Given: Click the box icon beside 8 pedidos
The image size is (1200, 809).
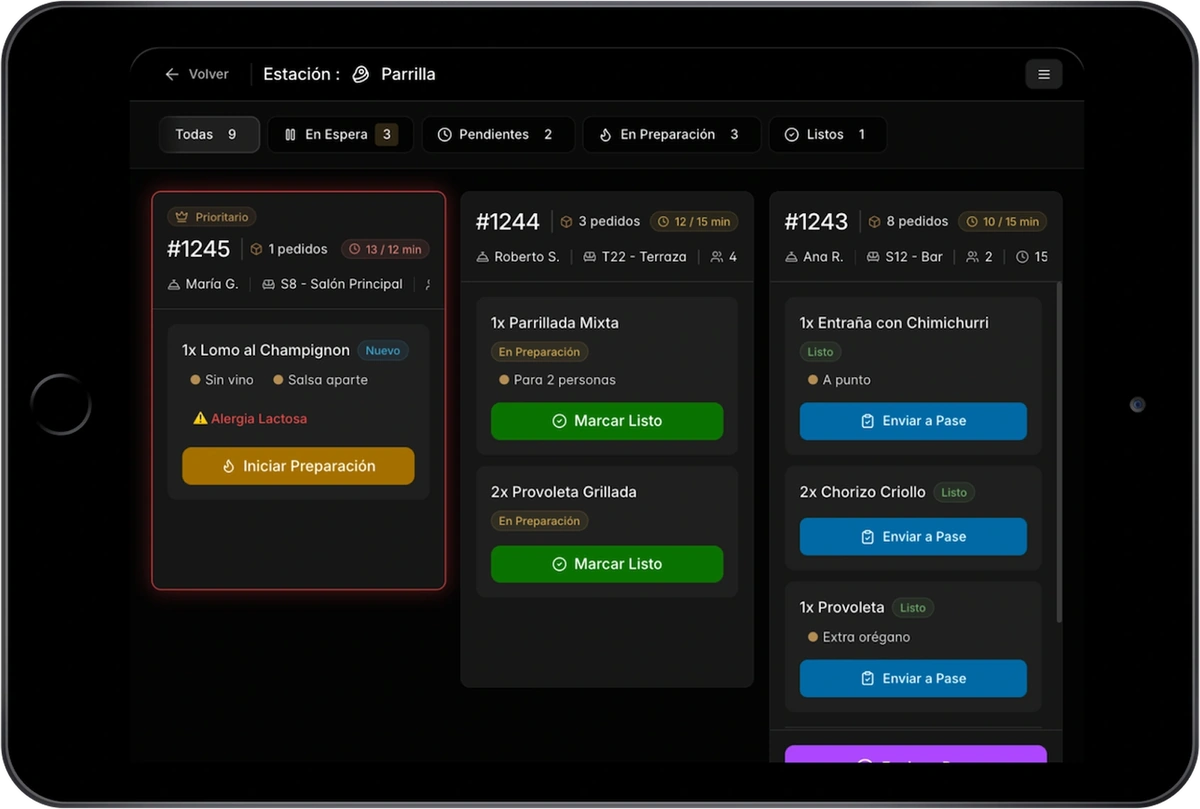Looking at the screenshot, I should tap(874, 222).
